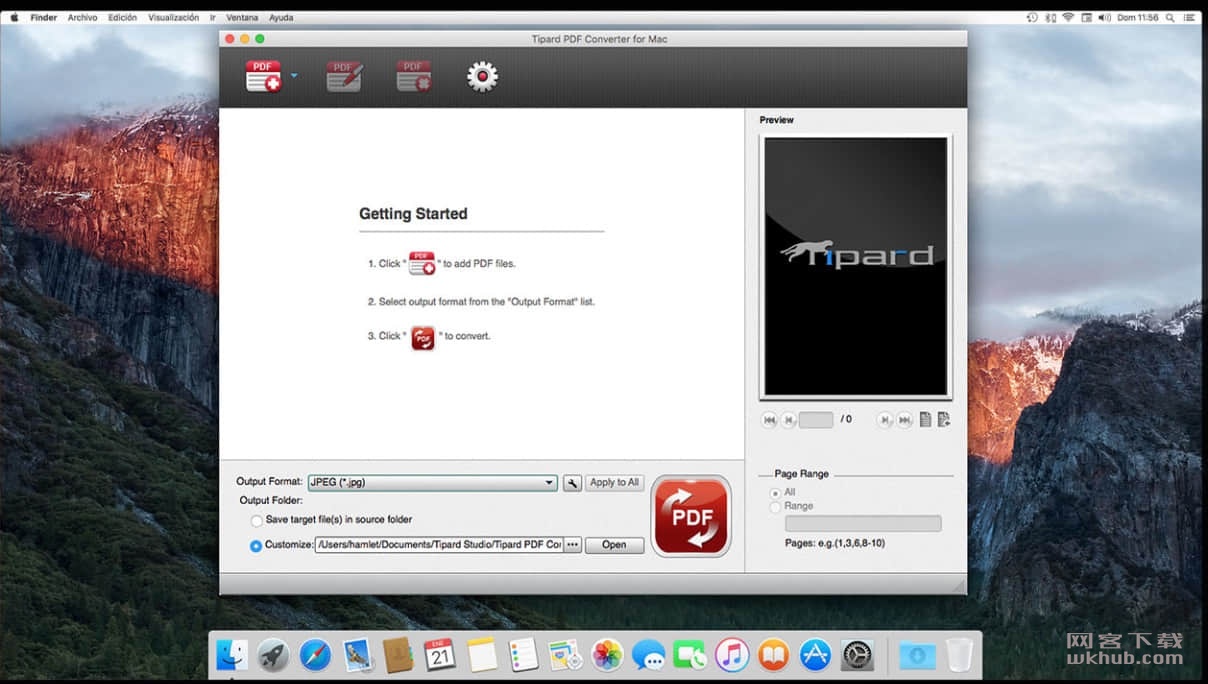Click the Tipard preview thumbnail
Image resolution: width=1208 pixels, height=684 pixels.
[855, 266]
